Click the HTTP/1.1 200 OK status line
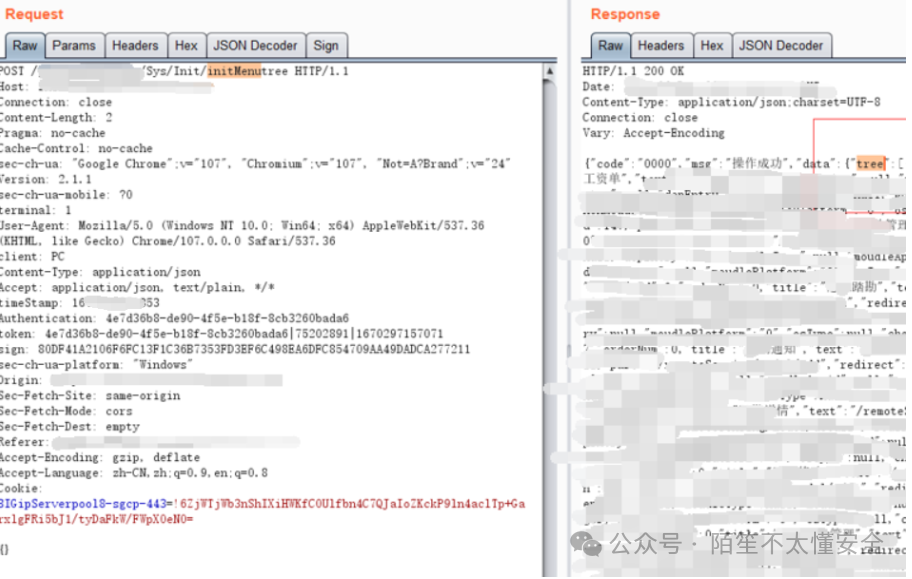The image size is (912, 579). tap(633, 71)
